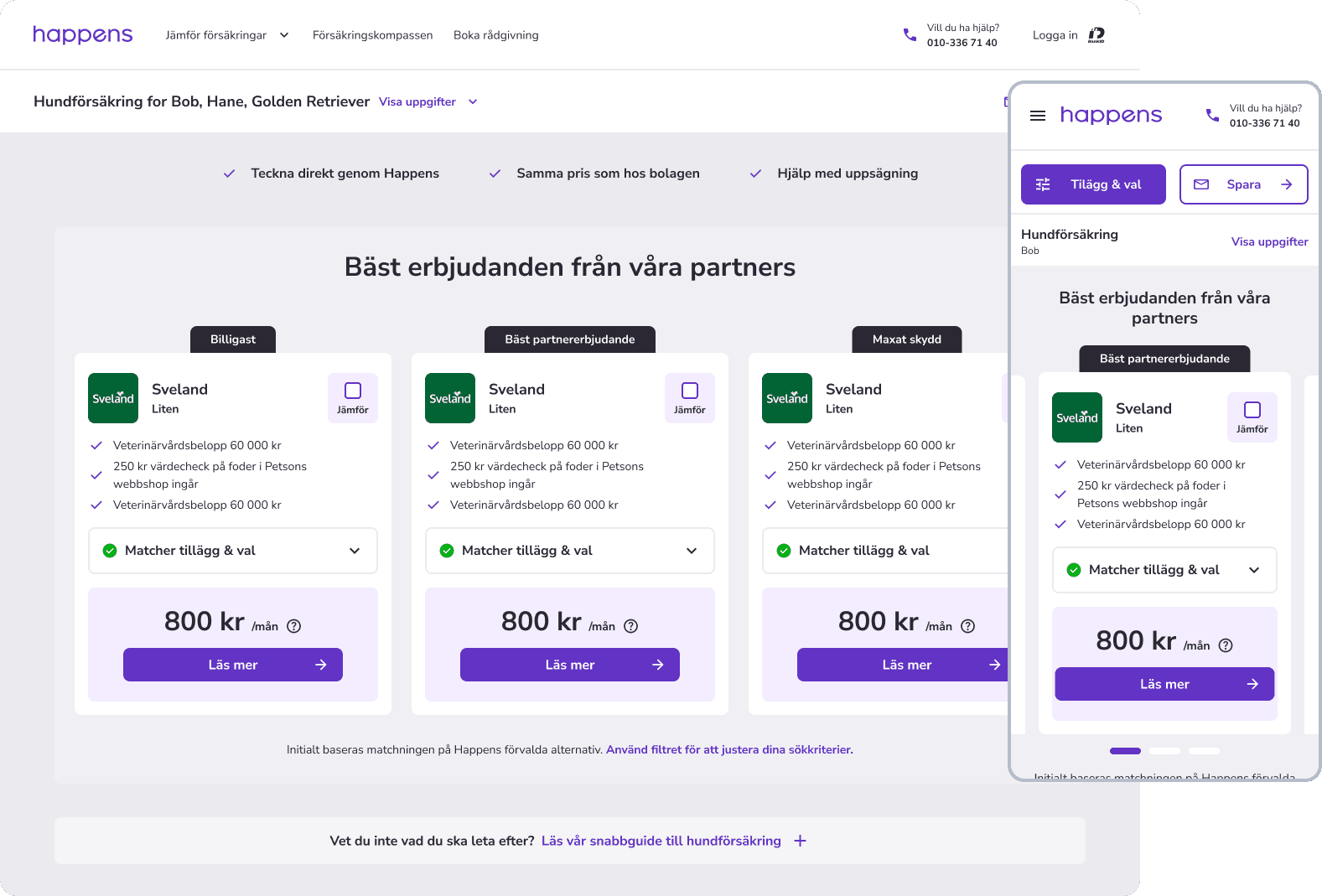Click the 800 kr price in the Billigast card

205,621
